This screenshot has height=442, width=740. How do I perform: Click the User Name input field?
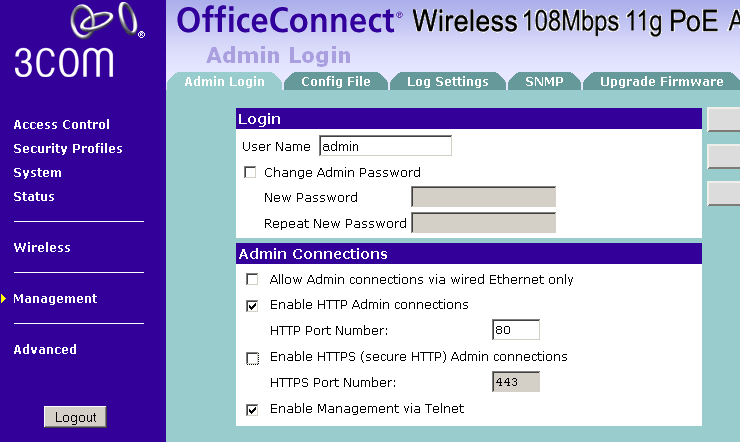point(385,147)
